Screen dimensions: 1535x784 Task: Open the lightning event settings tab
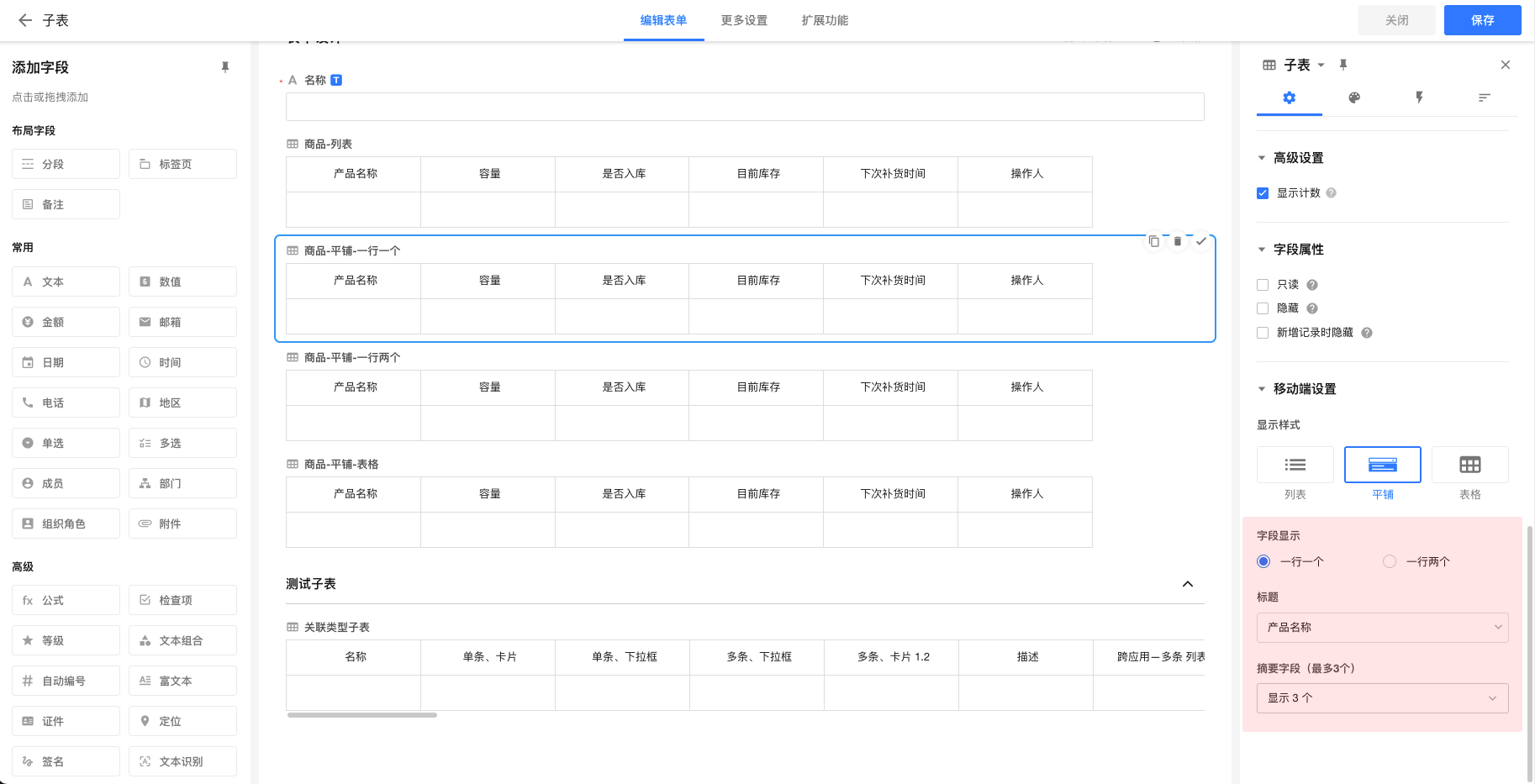click(x=1419, y=97)
